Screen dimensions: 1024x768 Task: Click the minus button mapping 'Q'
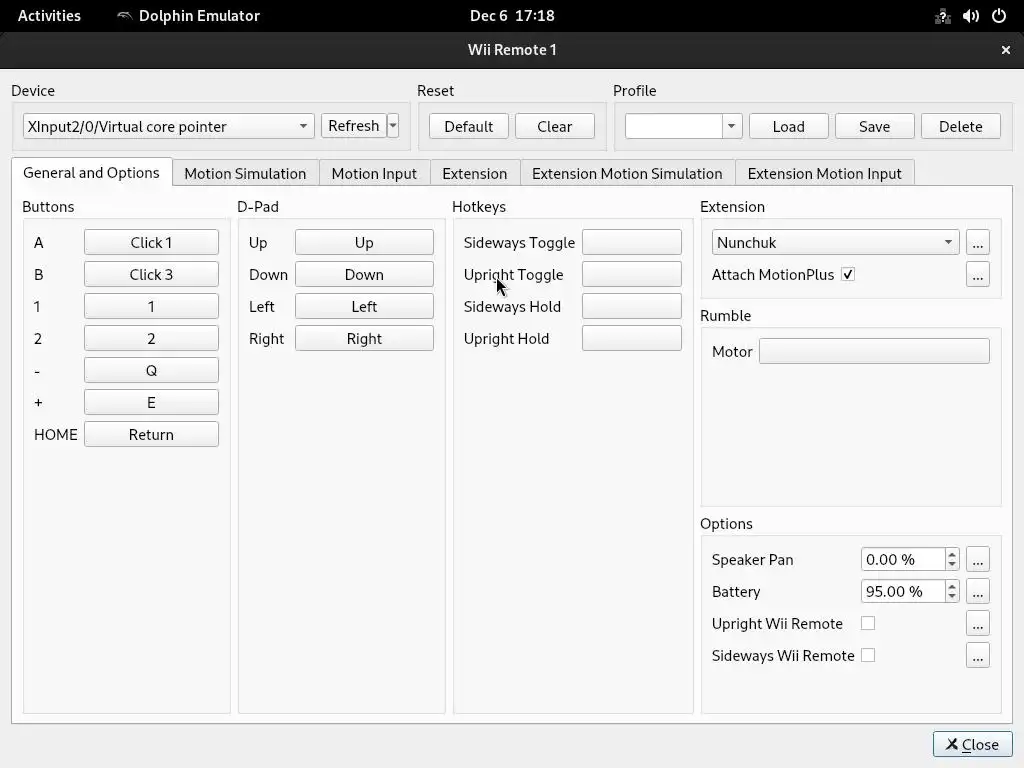[151, 370]
